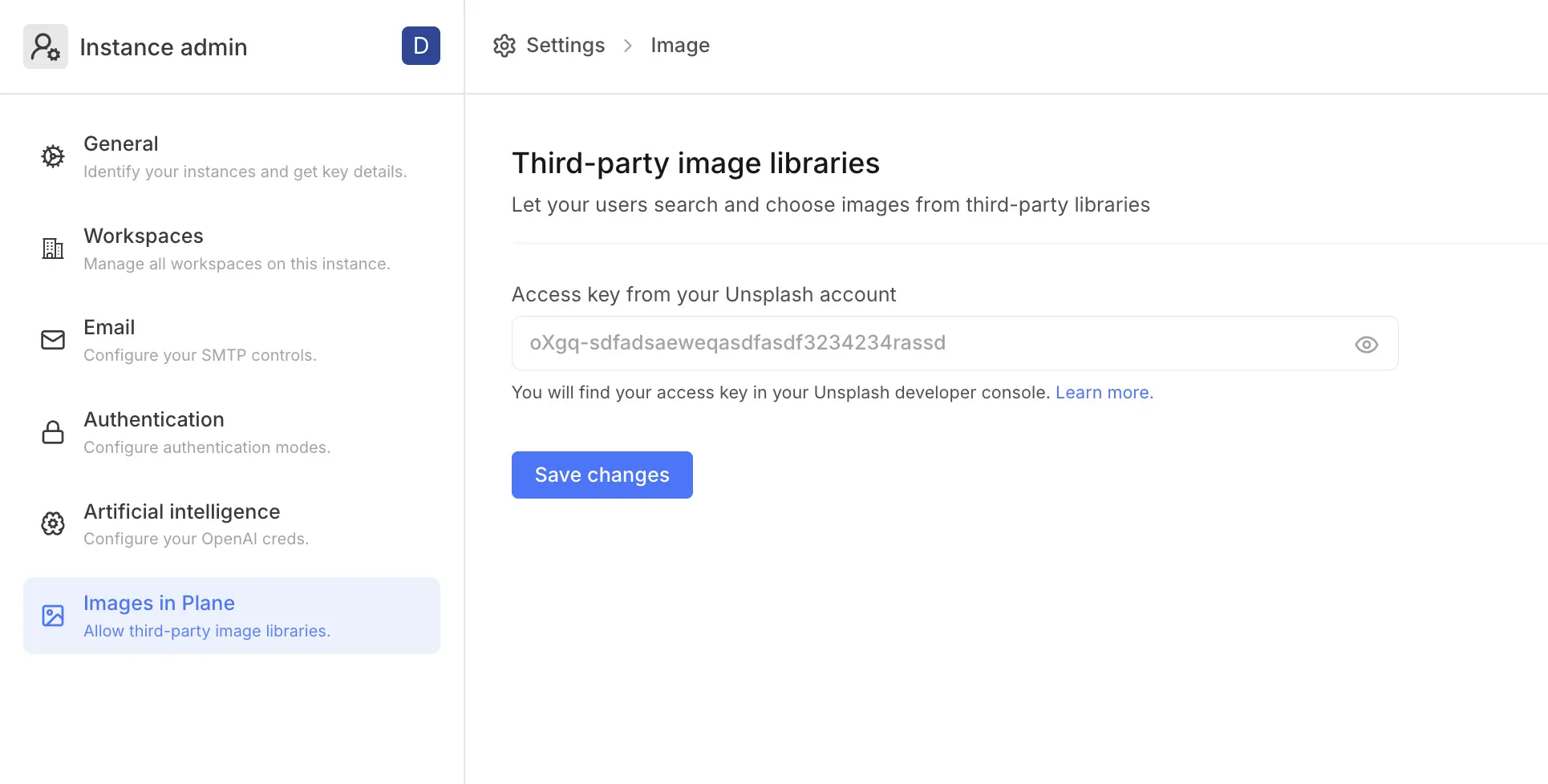Click the Settings gear icon in breadcrumb

(x=504, y=46)
